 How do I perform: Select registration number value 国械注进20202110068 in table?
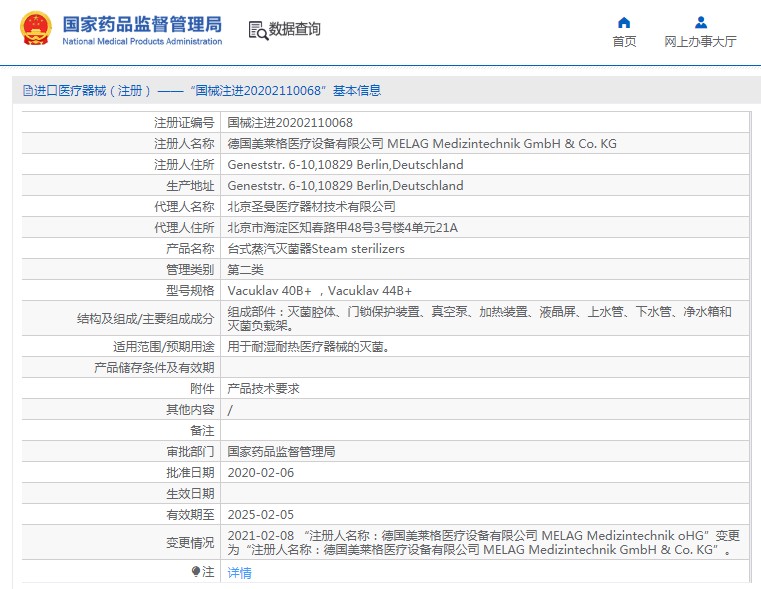click(290, 123)
